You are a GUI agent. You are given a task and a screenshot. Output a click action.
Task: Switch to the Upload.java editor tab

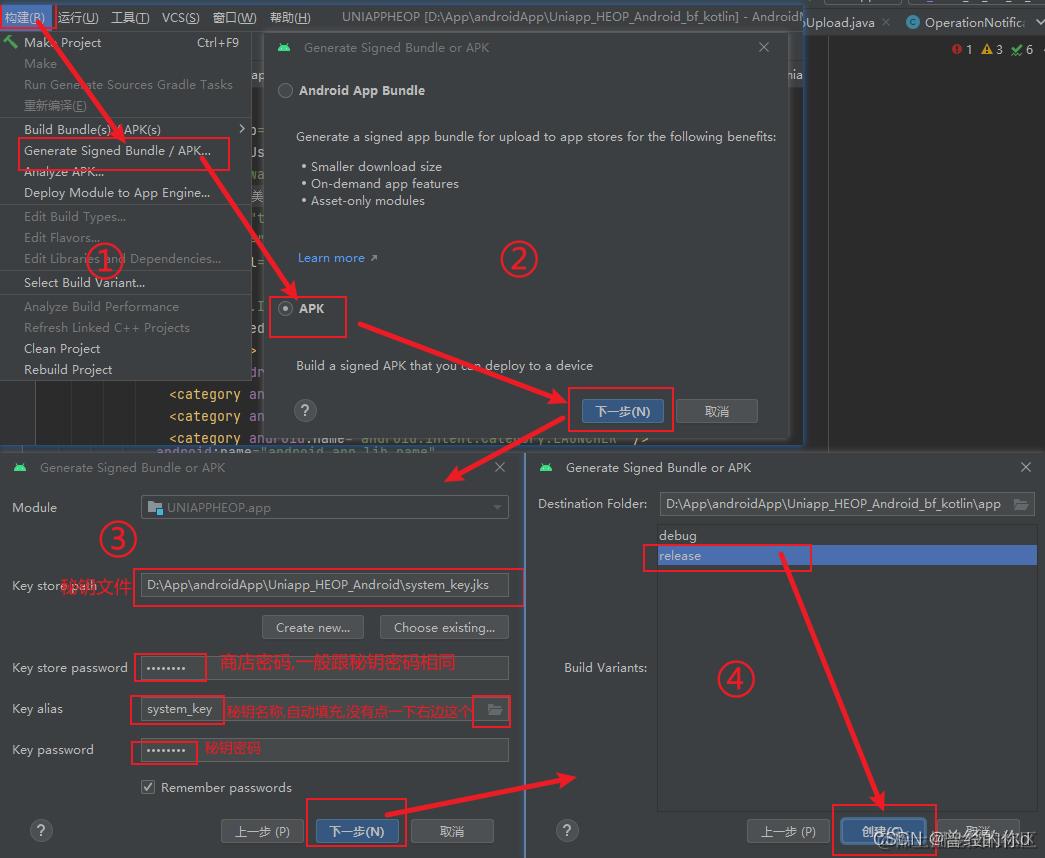pyautogui.click(x=840, y=23)
